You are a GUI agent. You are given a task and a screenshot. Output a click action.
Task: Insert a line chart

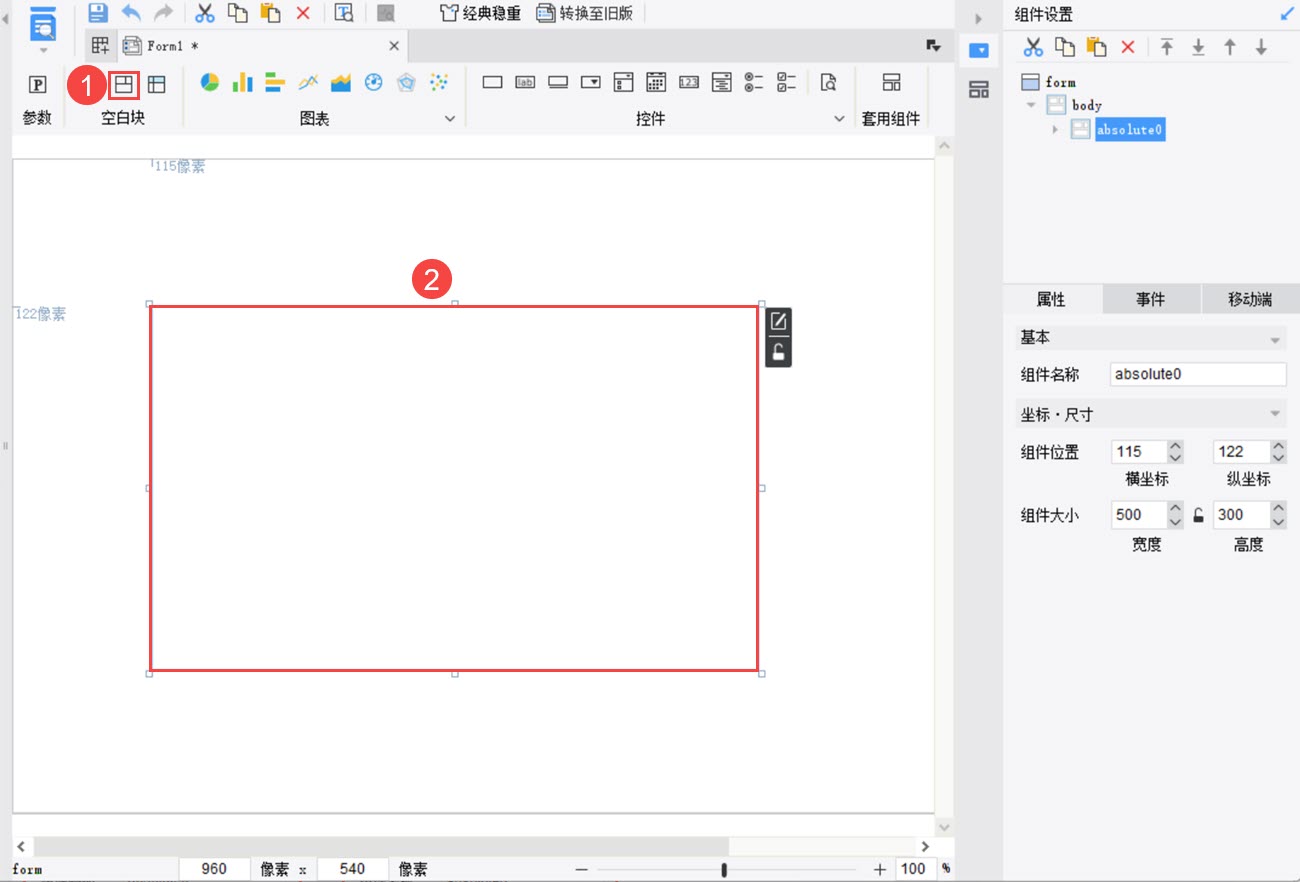308,83
